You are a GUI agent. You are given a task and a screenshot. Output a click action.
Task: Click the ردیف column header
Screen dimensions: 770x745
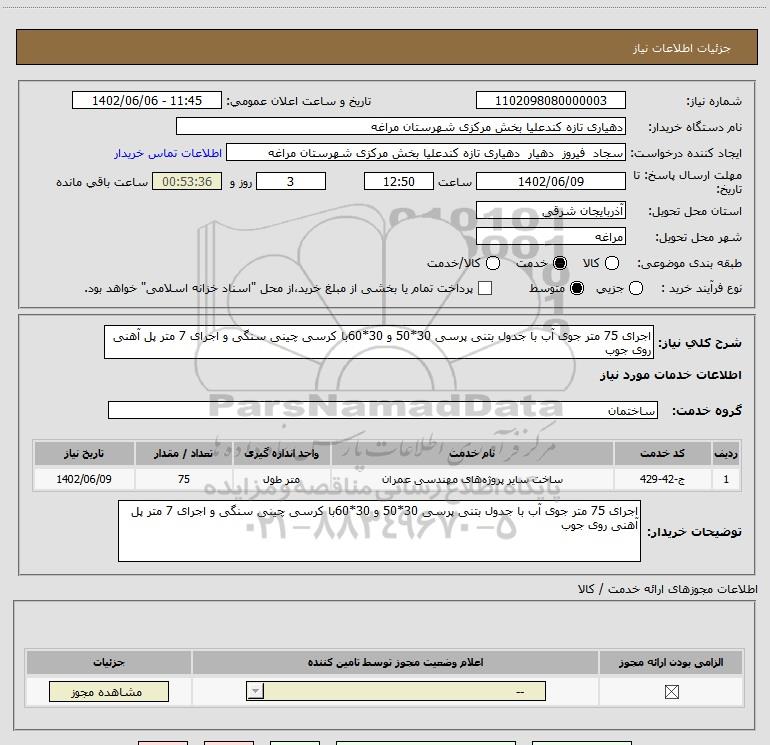pyautogui.click(x=726, y=453)
